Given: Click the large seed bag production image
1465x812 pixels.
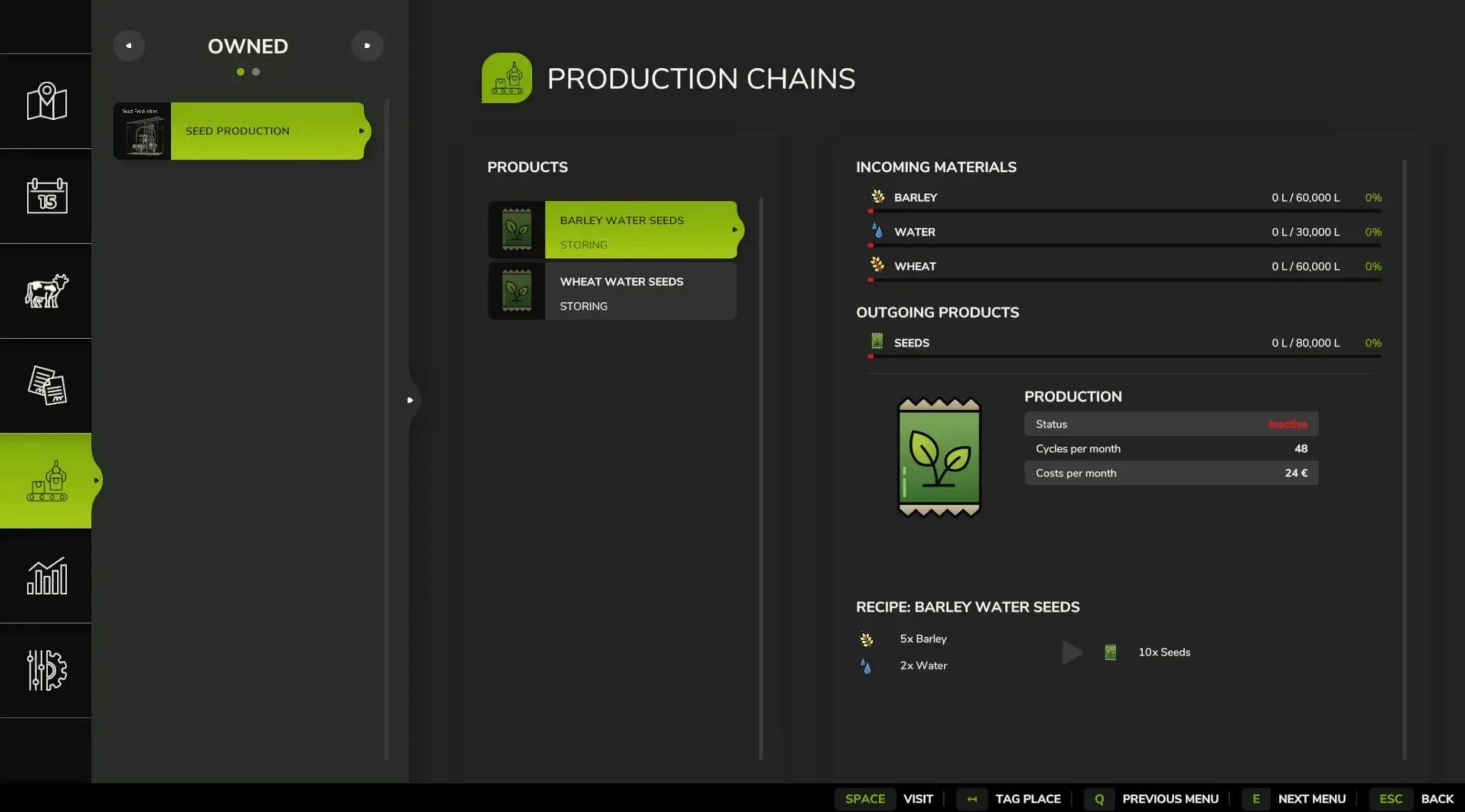Looking at the screenshot, I should tap(939, 457).
